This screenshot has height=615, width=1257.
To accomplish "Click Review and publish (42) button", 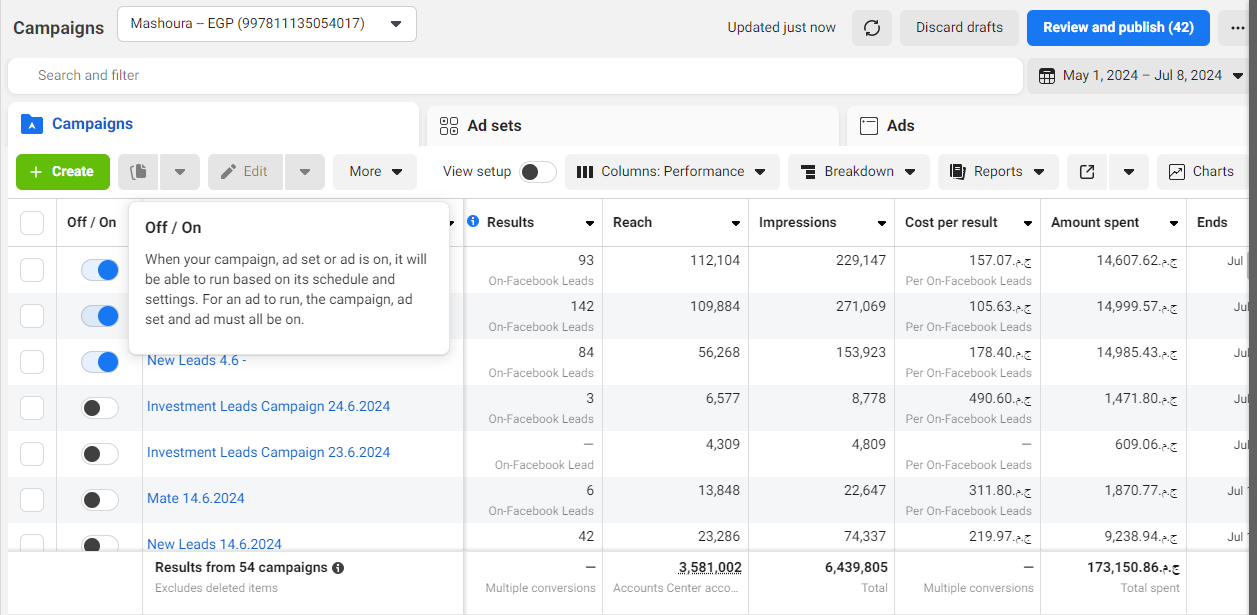I will 1117,28.
